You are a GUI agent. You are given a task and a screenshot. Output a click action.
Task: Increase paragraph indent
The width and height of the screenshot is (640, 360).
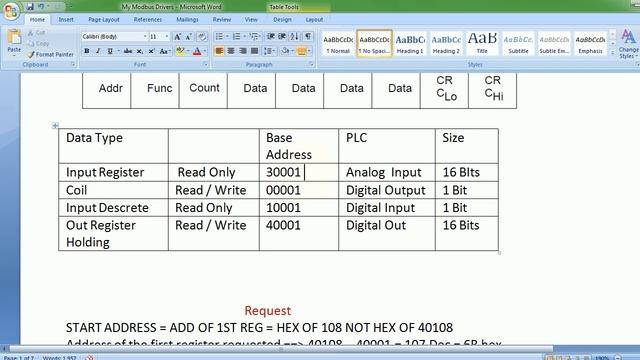pos(282,37)
